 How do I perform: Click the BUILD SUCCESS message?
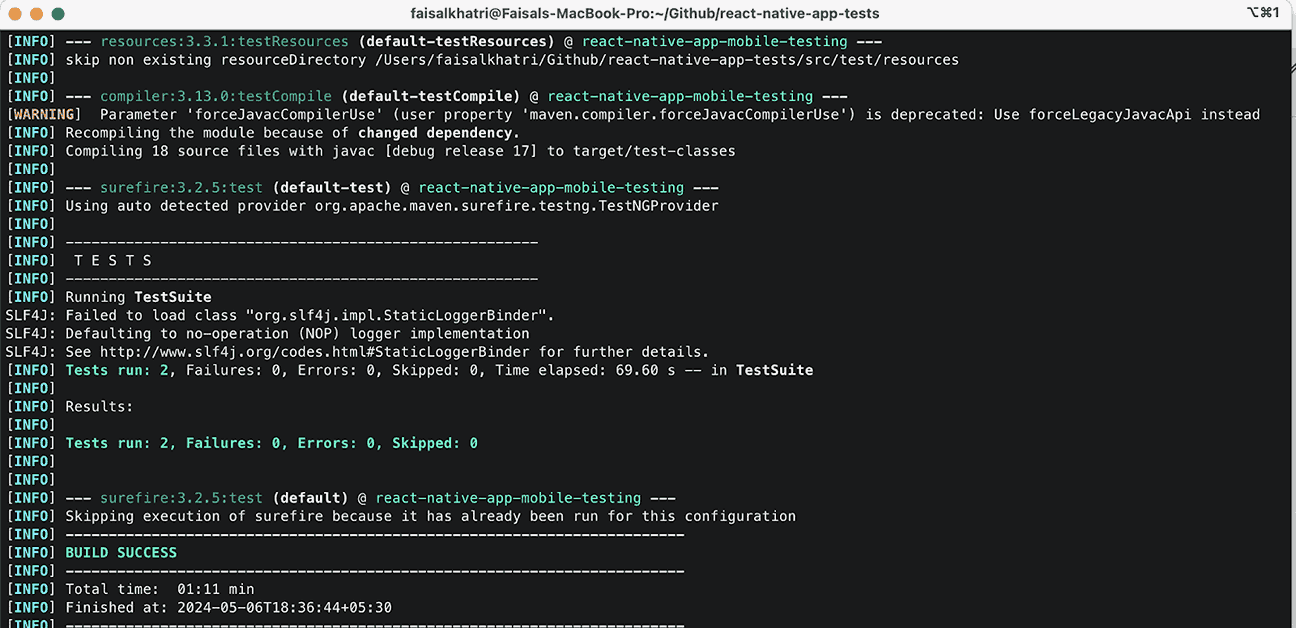[120, 551]
